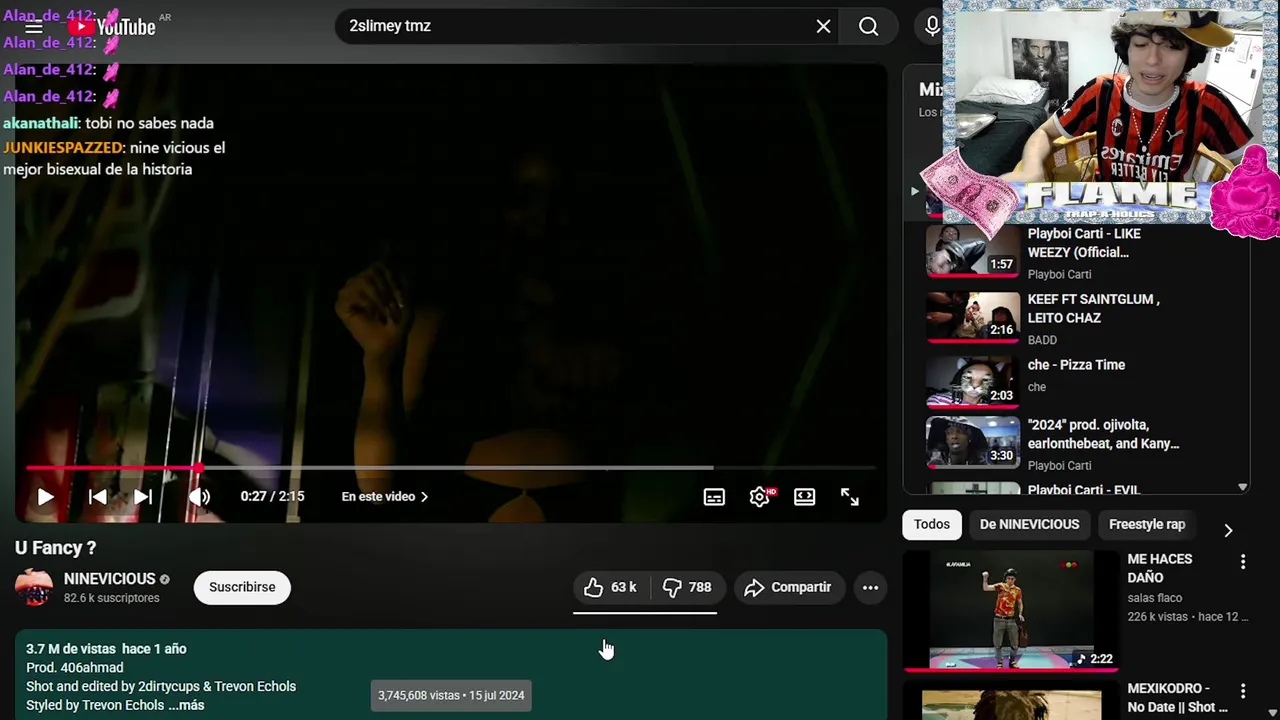1280x720 pixels.
Task: Open the YouTube hamburger guide menu
Action: point(34,27)
